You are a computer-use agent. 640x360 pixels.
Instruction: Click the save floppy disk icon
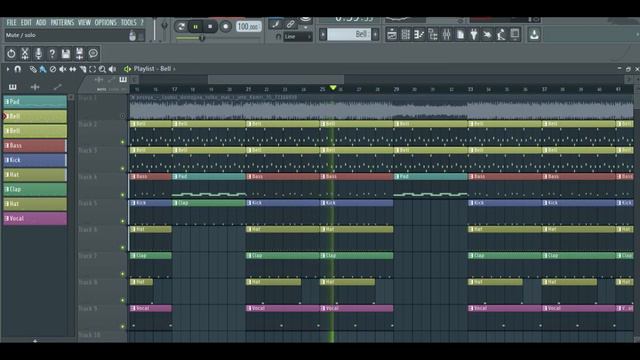pyautogui.click(x=66, y=53)
